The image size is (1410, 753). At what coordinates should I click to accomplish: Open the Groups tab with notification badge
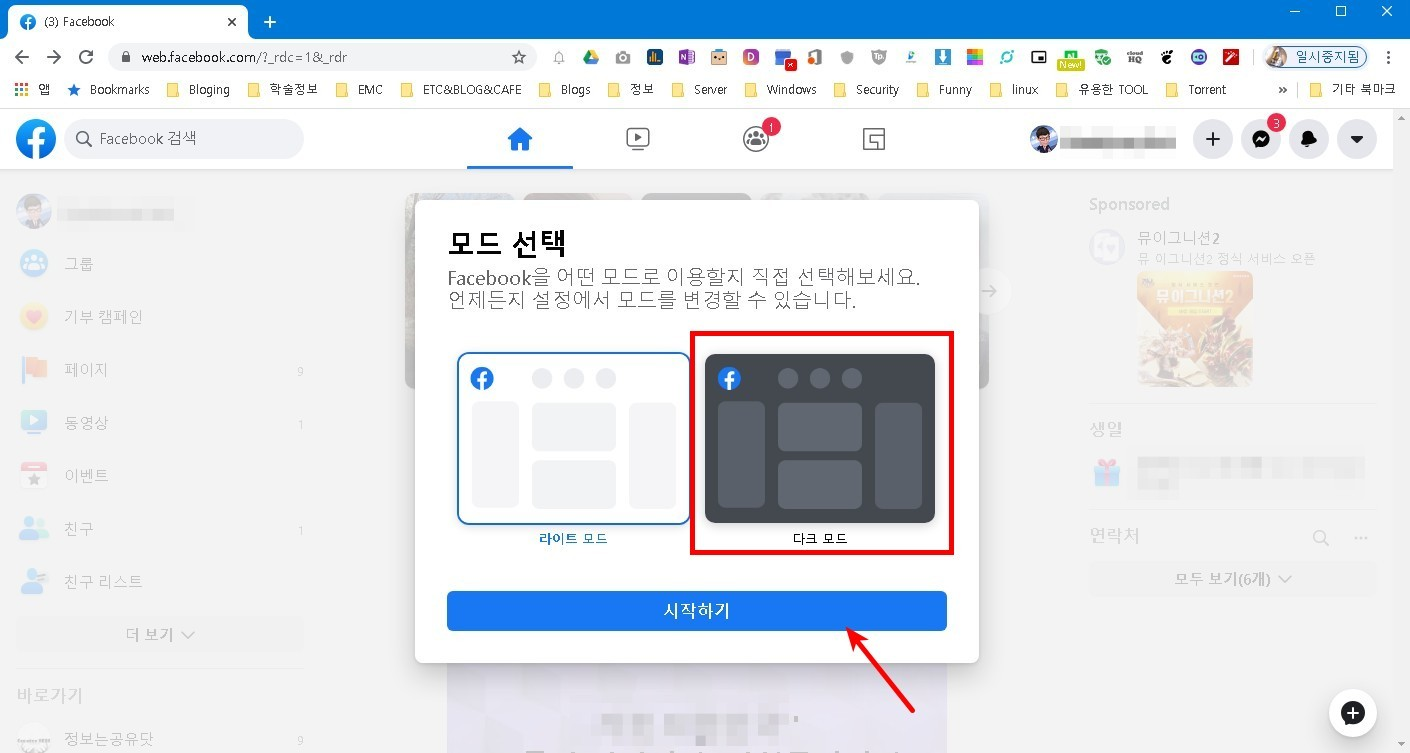756,139
